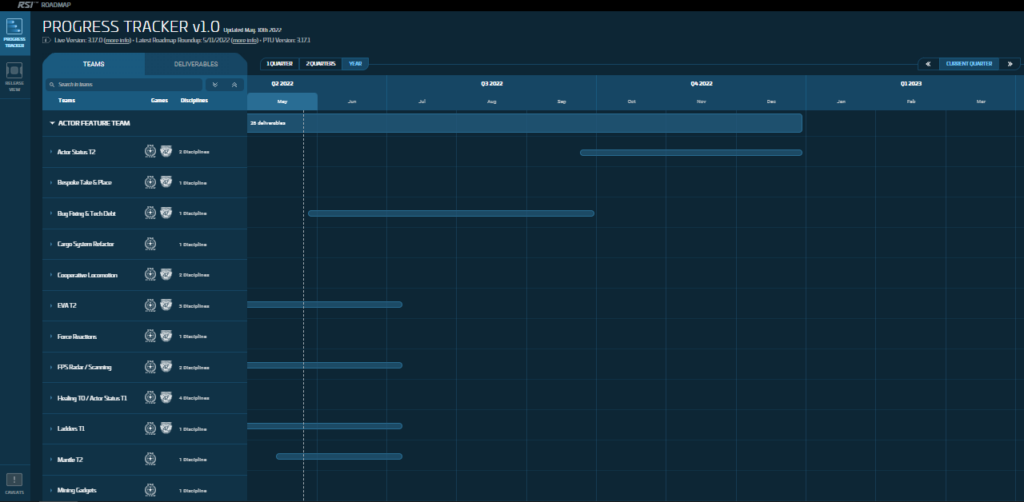Expand the Bespoke Take & Place row
This screenshot has height=502, width=1024.
click(x=51, y=183)
